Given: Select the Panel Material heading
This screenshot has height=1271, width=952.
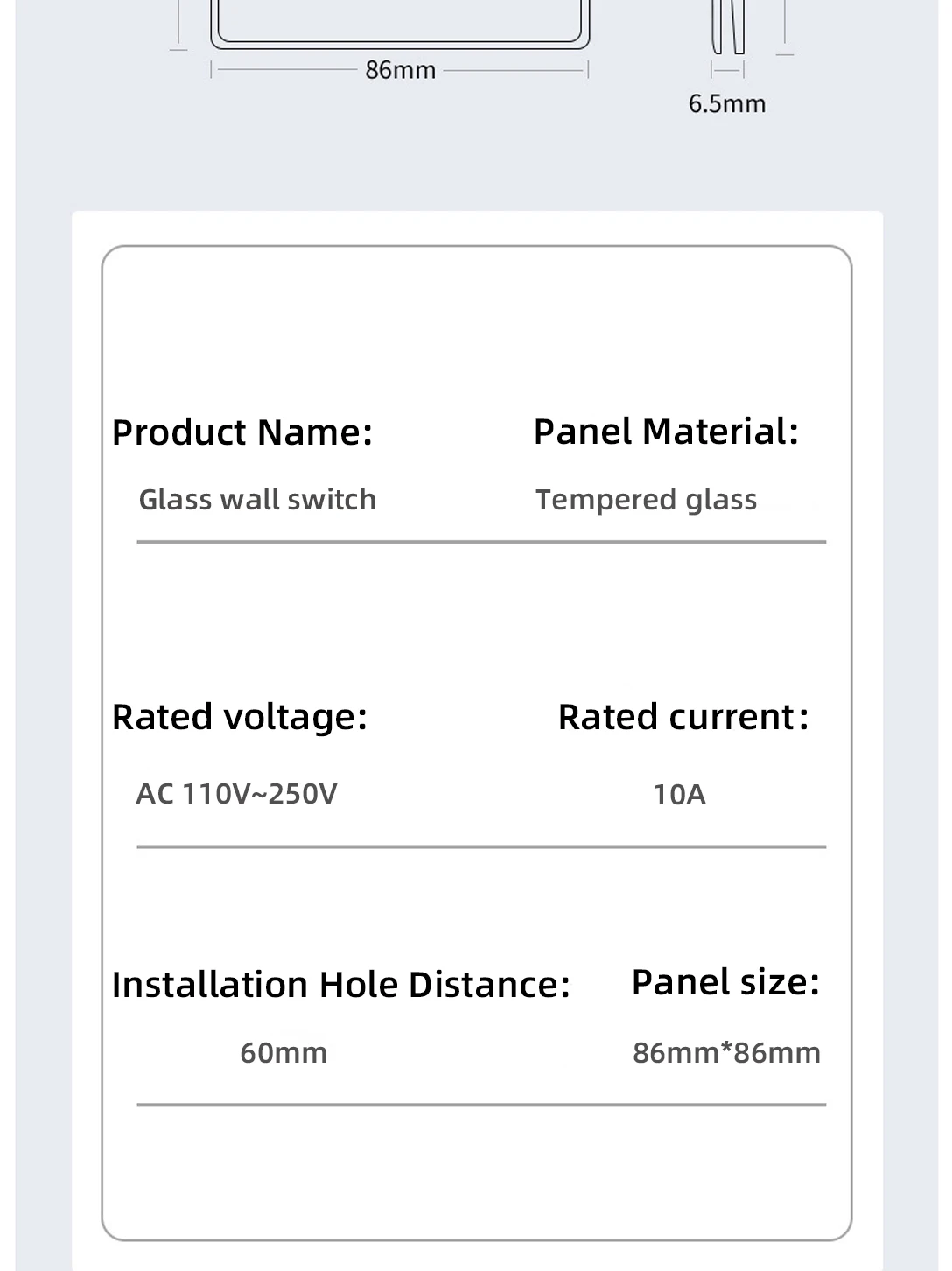Looking at the screenshot, I should pyautogui.click(x=666, y=432).
